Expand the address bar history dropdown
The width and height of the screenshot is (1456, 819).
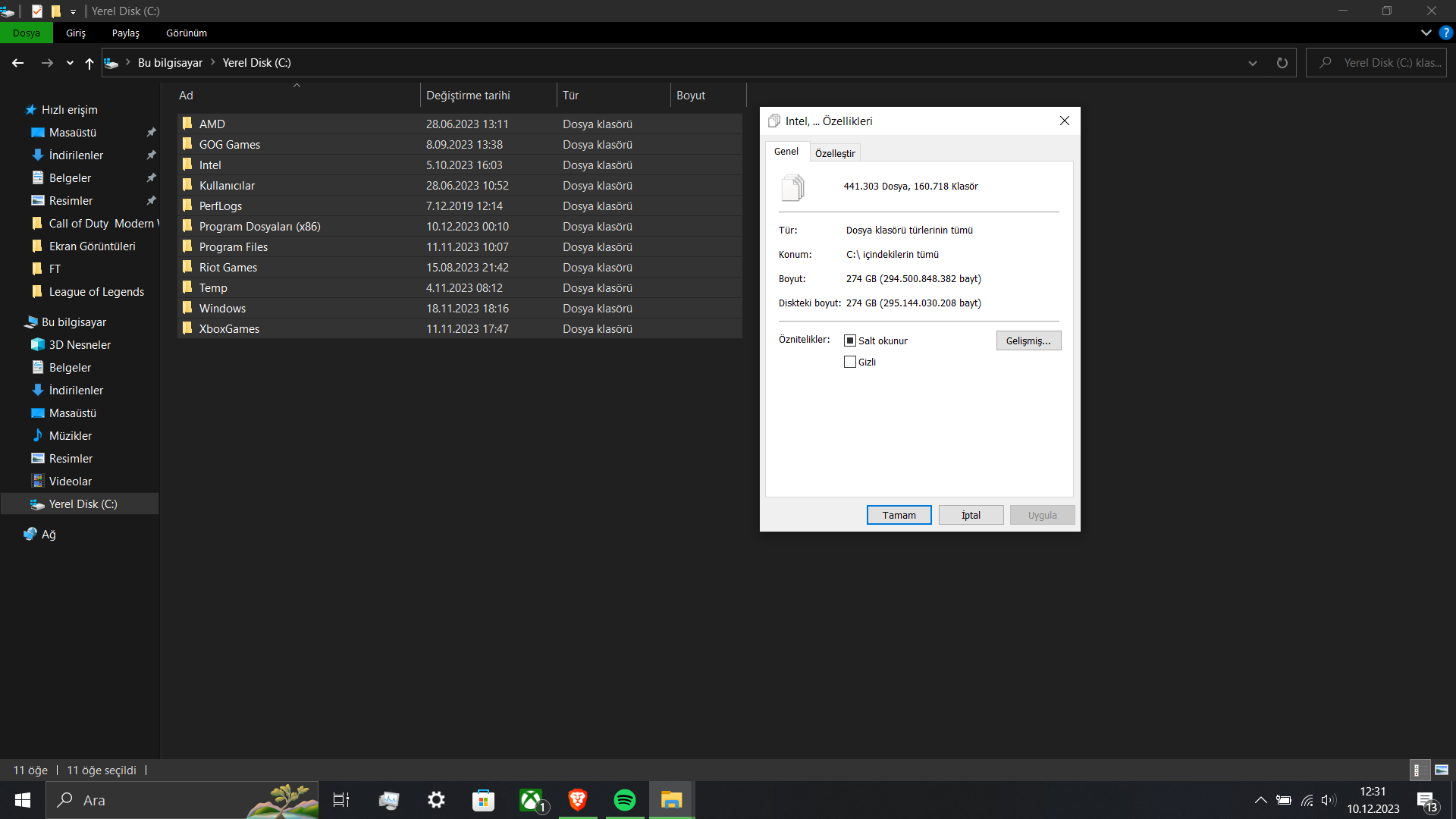[1253, 63]
